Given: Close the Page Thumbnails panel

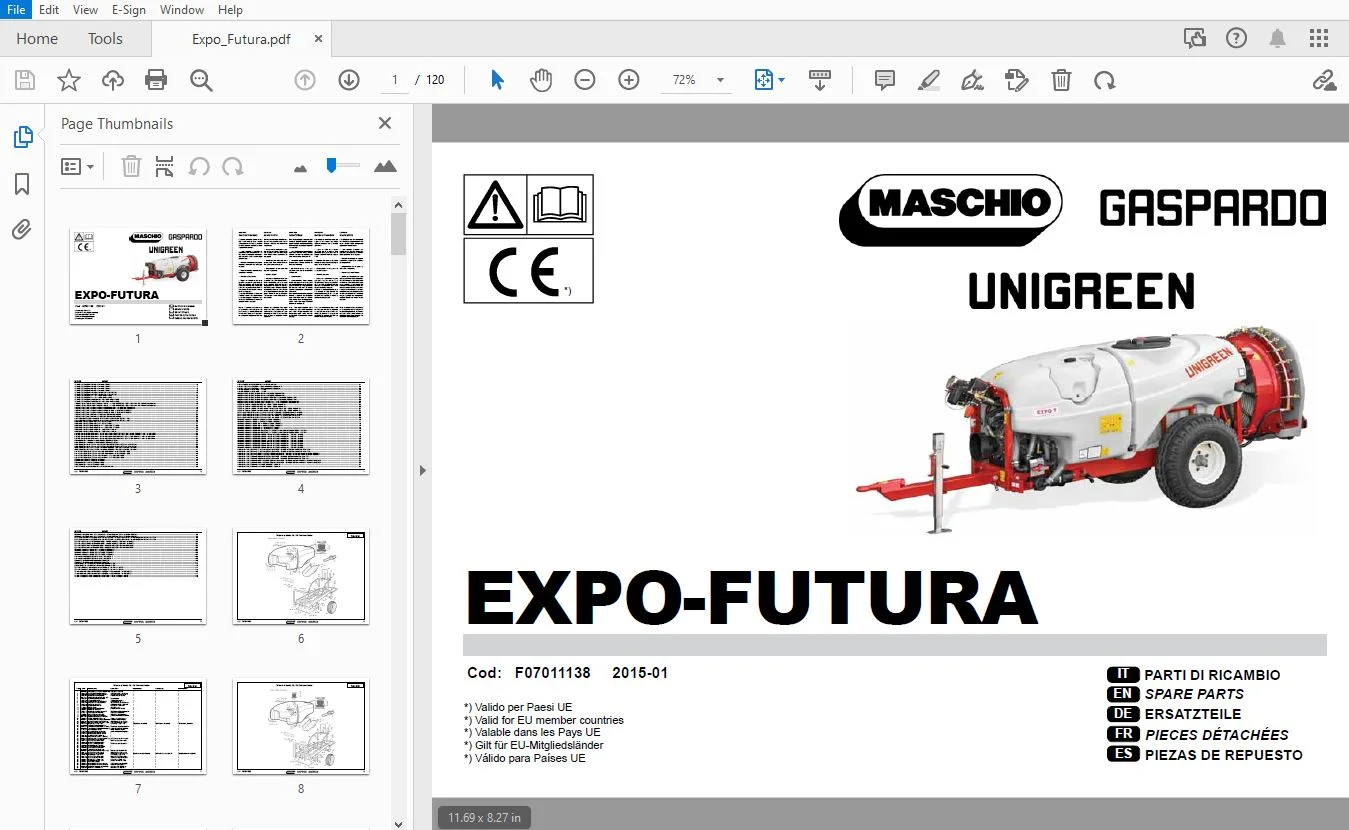Looking at the screenshot, I should point(385,124).
